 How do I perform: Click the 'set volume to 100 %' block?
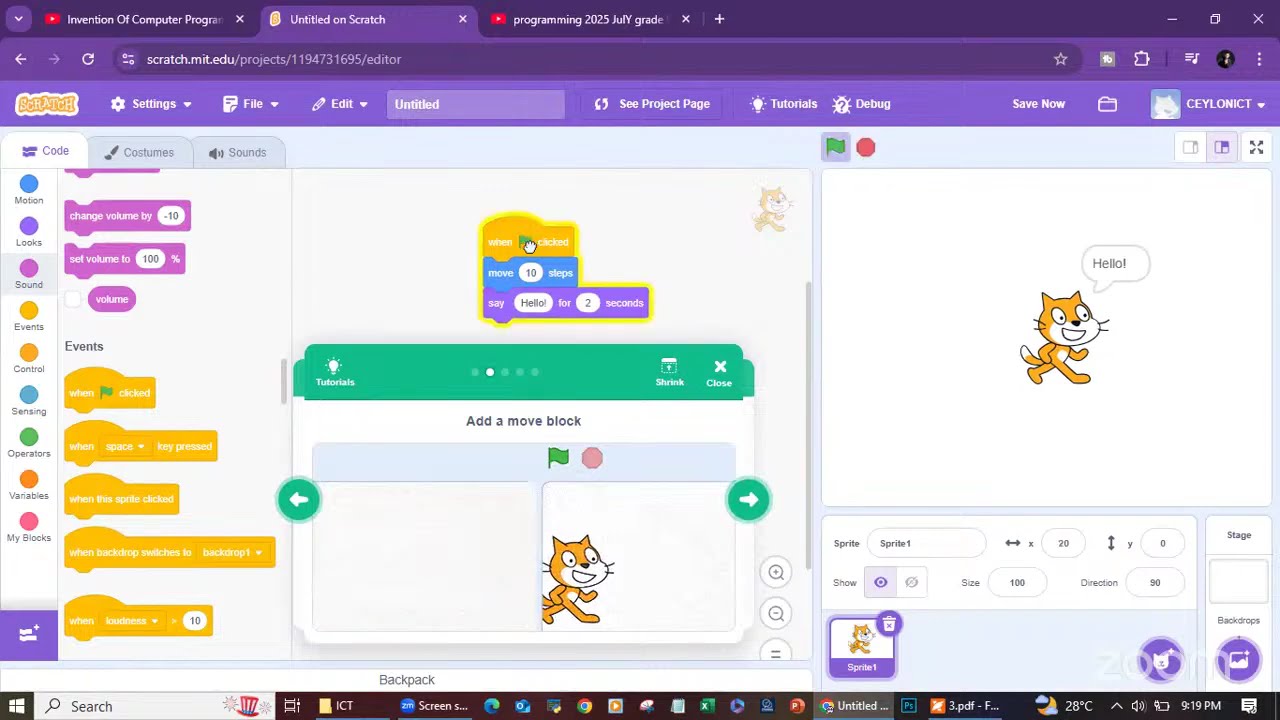(126, 259)
